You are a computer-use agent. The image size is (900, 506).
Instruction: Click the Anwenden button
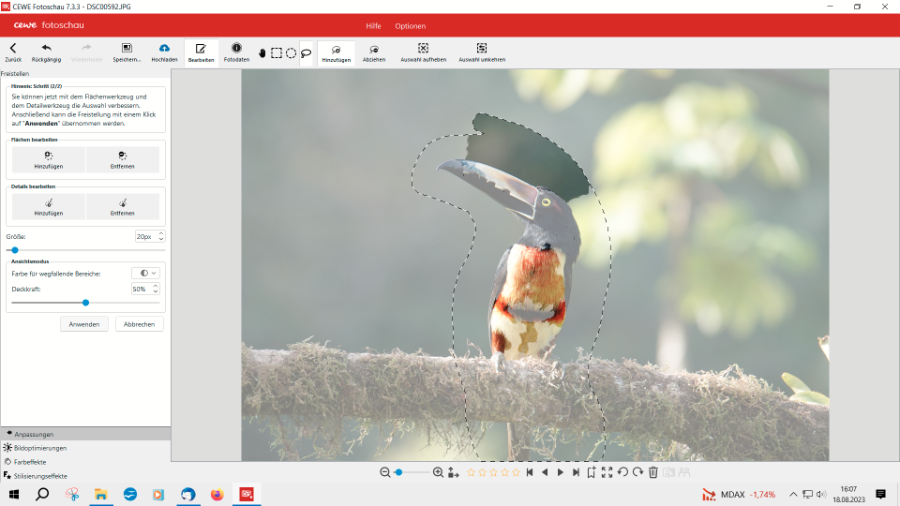pos(84,324)
